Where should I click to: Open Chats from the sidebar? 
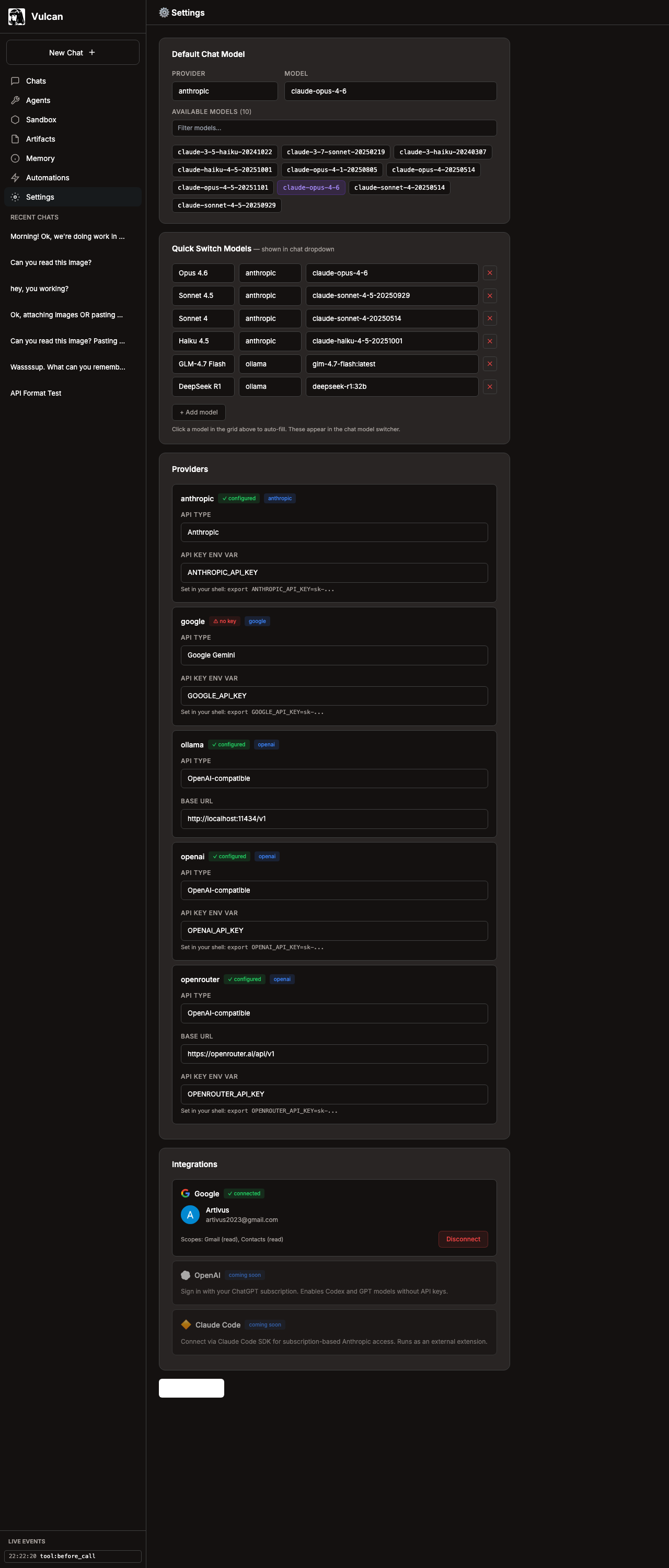tap(36, 81)
